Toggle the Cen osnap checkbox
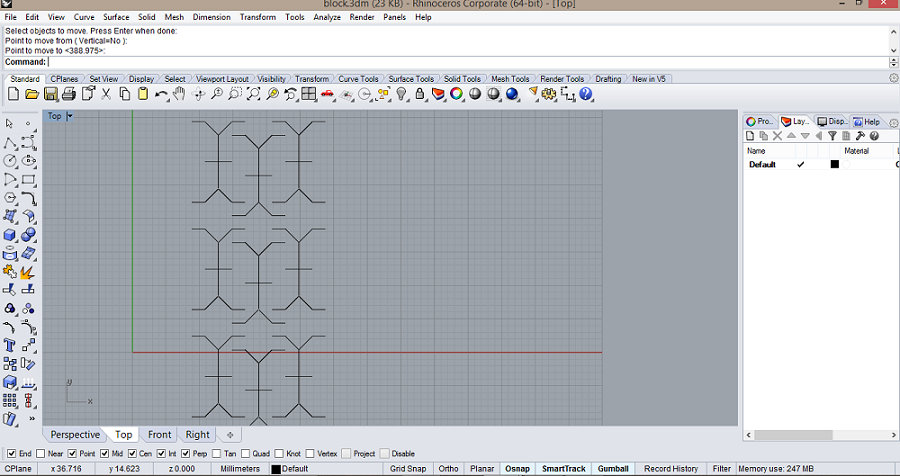 (x=132, y=454)
